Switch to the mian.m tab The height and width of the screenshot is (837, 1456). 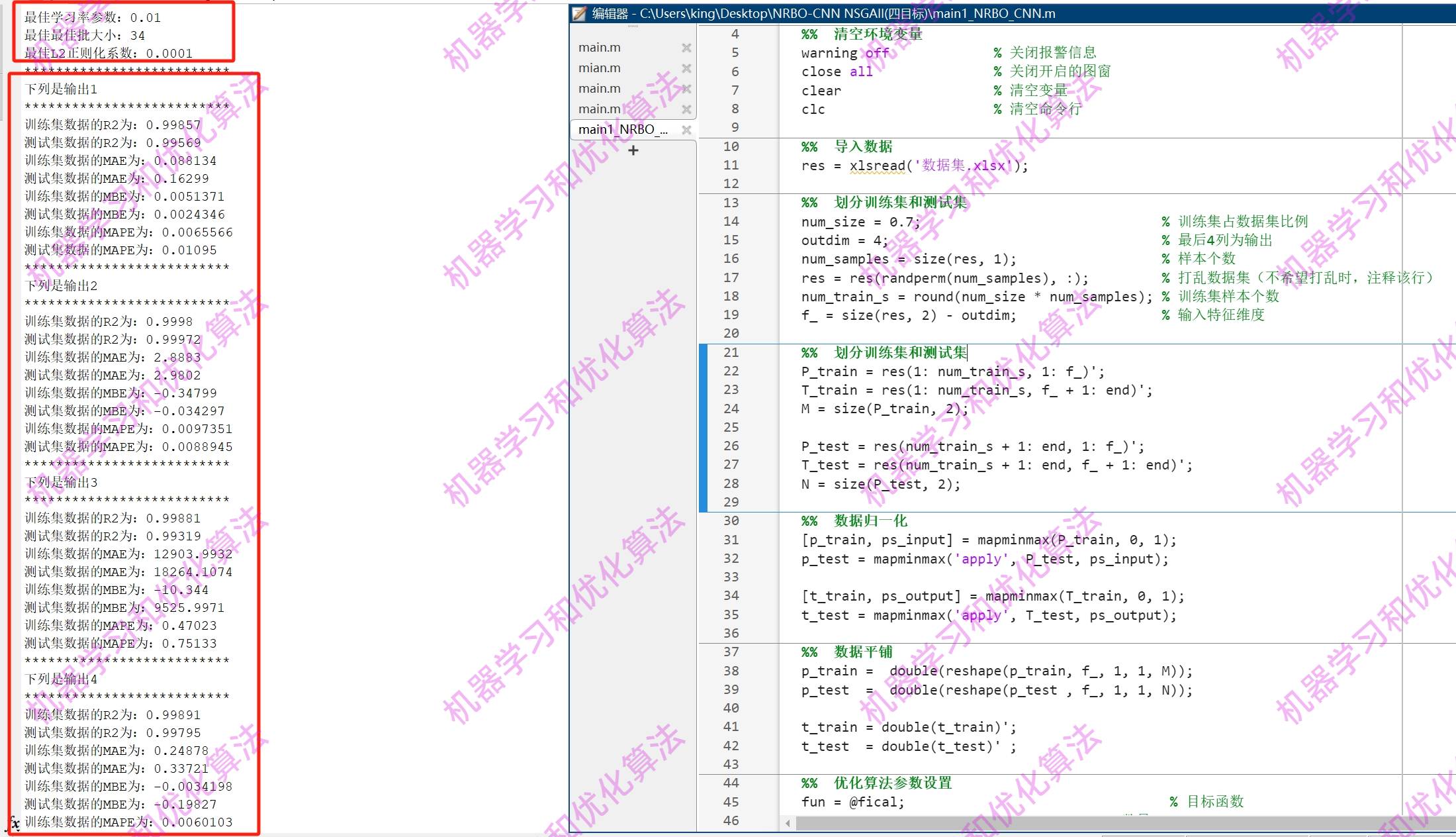600,68
